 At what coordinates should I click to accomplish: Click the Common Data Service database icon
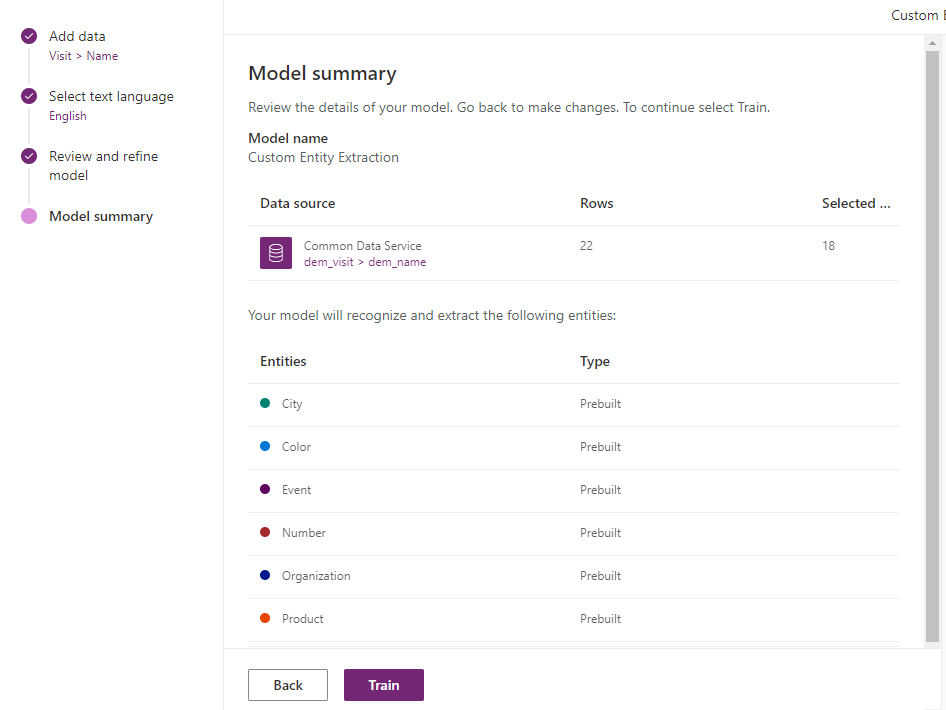coord(276,253)
